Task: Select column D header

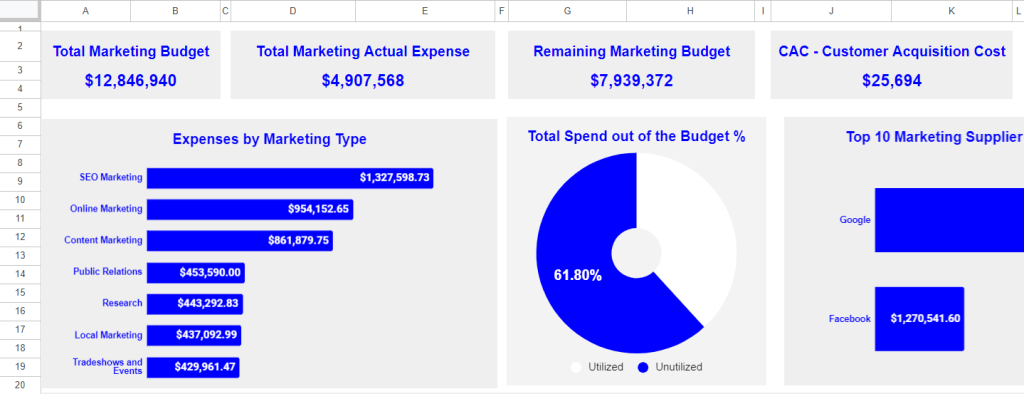Action: coord(293,10)
